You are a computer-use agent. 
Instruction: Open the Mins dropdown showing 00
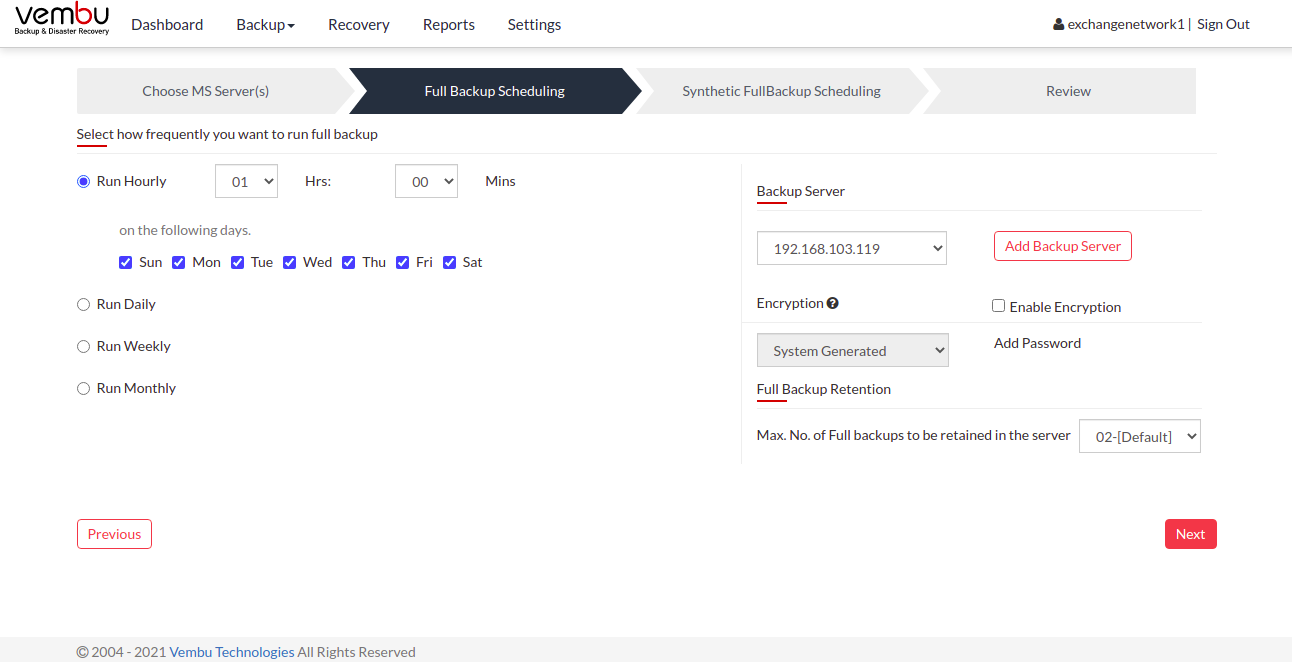[x=426, y=181]
